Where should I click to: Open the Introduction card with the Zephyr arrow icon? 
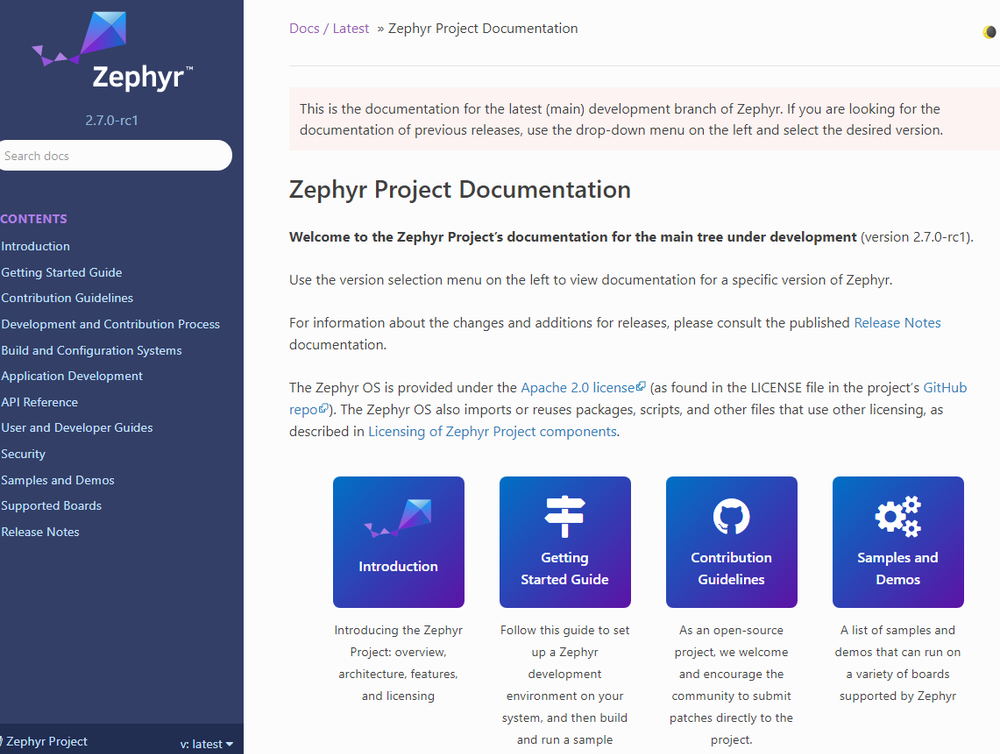click(x=398, y=518)
